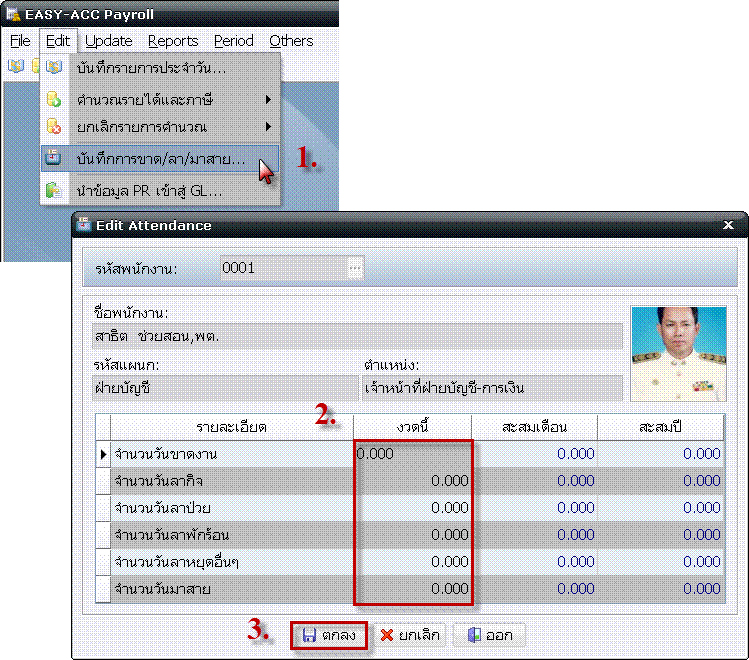749x660 pixels.
Task: Open the Period menu
Action: click(233, 41)
